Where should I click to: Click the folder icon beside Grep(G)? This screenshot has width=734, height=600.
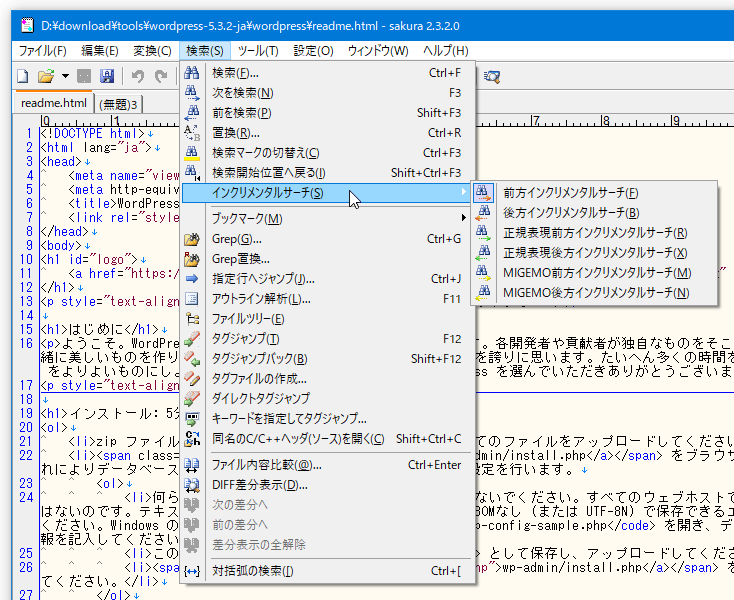tap(191, 239)
